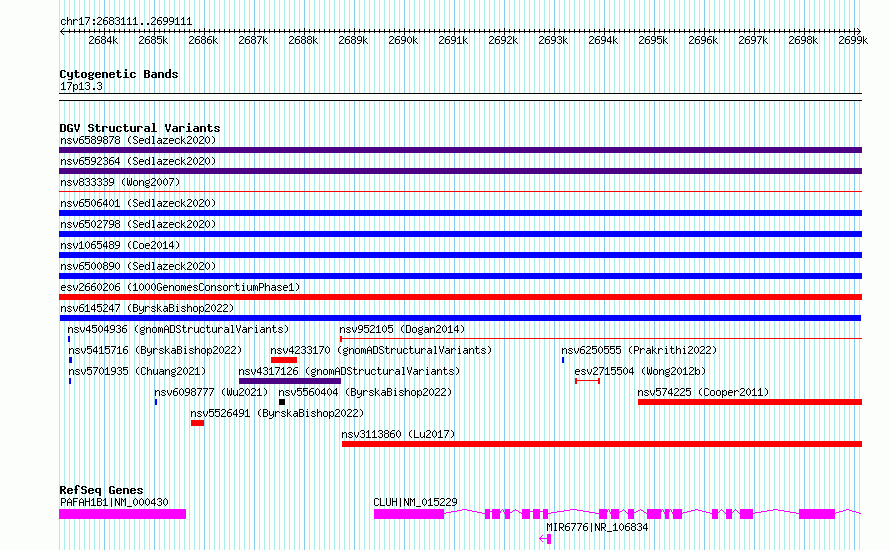Click the nsv6589878 (Sedlazeck2020) variant label
Viewport: 890px width, 550px height.
pyautogui.click(x=138, y=140)
